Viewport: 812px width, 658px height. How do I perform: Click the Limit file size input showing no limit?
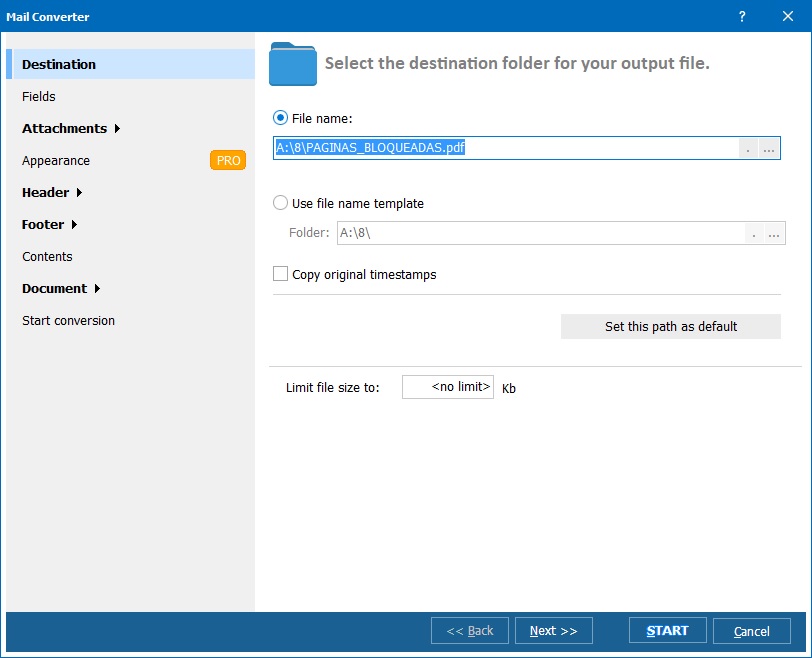pyautogui.click(x=448, y=387)
